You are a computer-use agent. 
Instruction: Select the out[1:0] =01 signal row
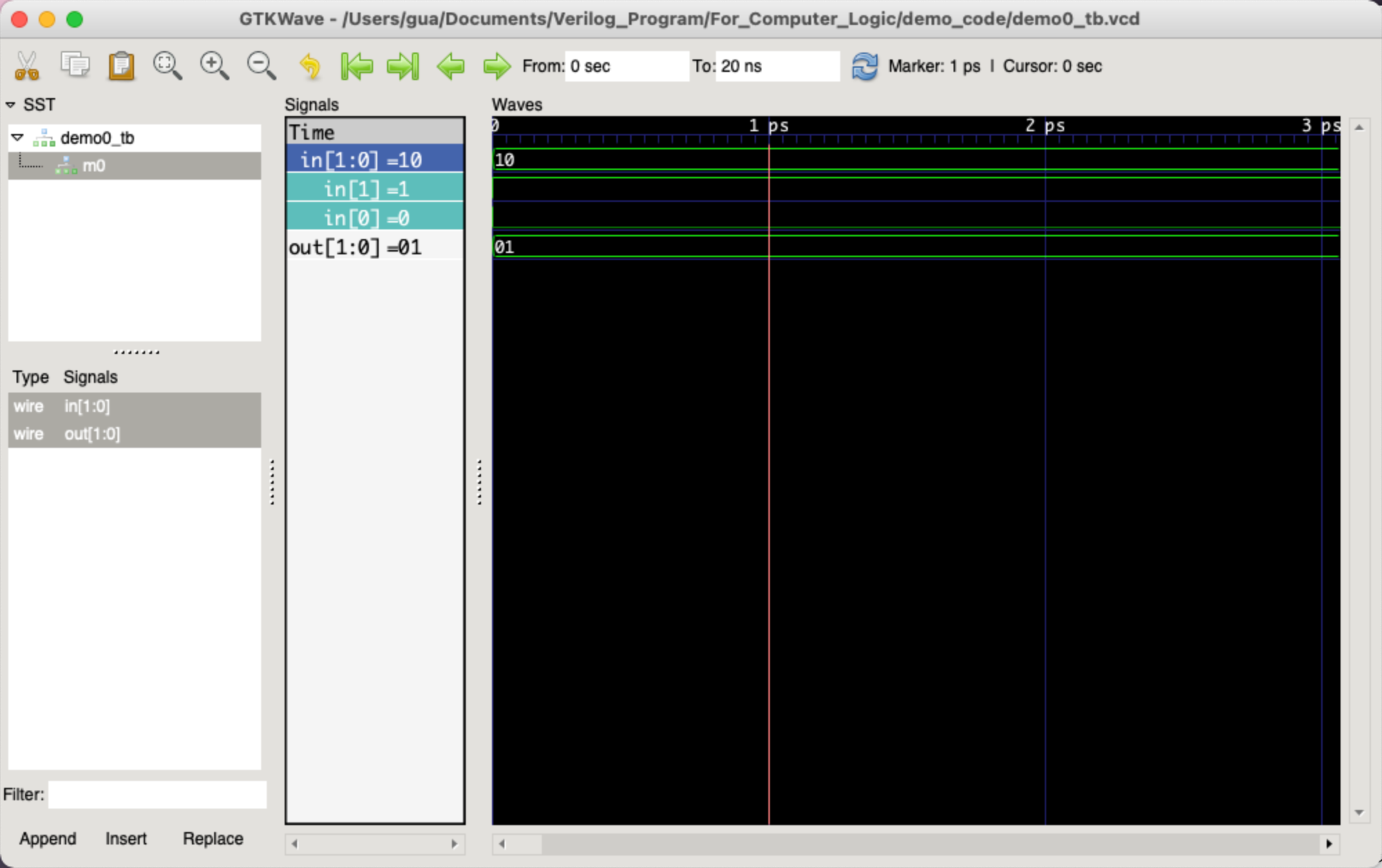coord(375,247)
